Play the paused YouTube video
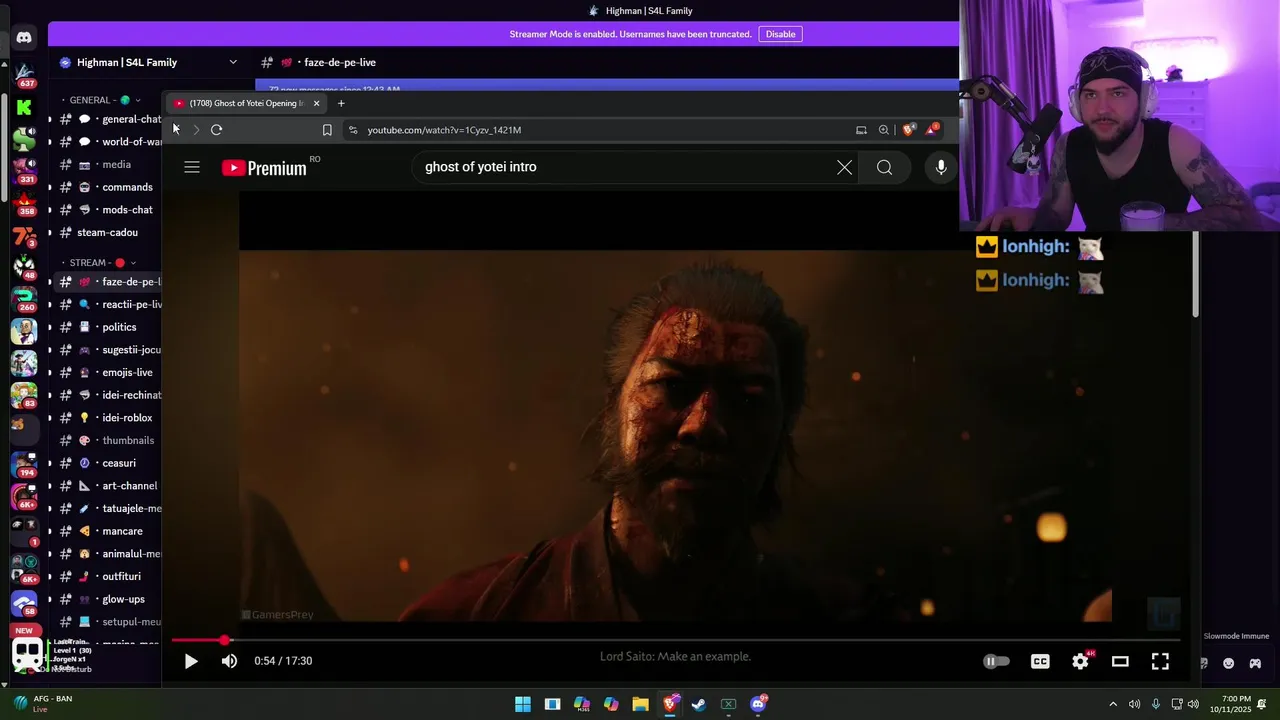The height and width of the screenshot is (720, 1280). (191, 661)
